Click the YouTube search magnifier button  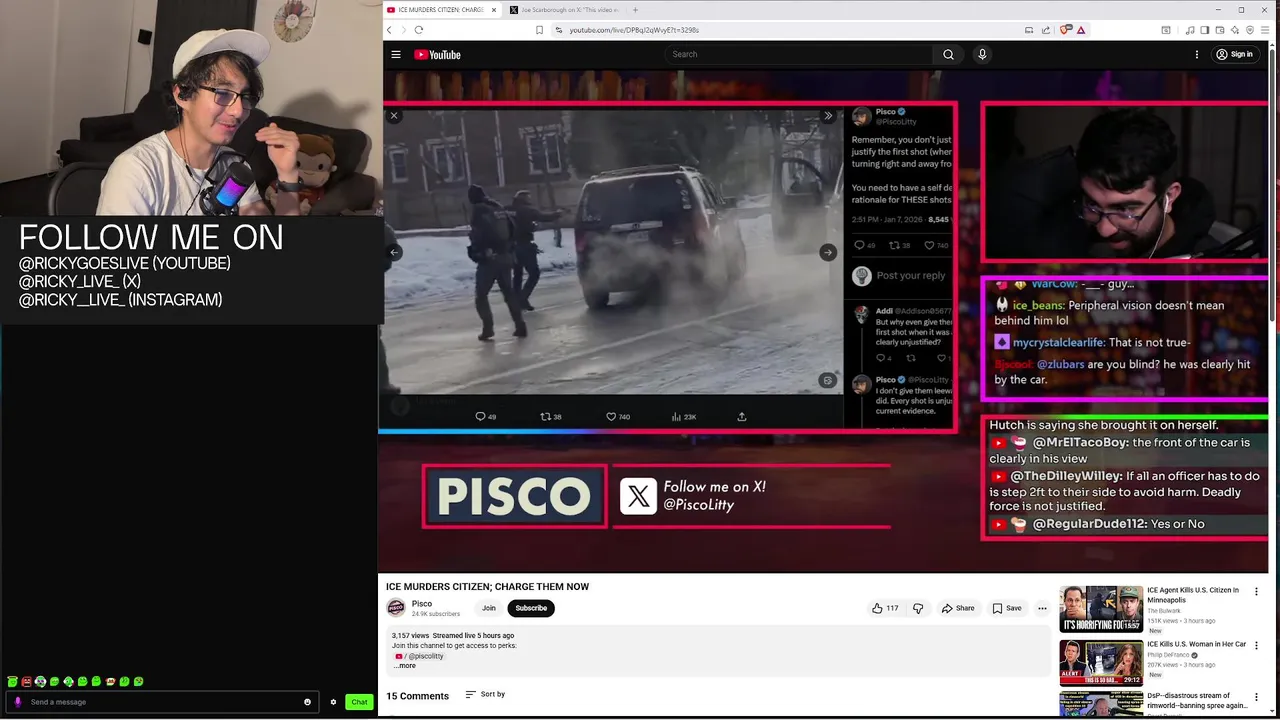[x=948, y=54]
